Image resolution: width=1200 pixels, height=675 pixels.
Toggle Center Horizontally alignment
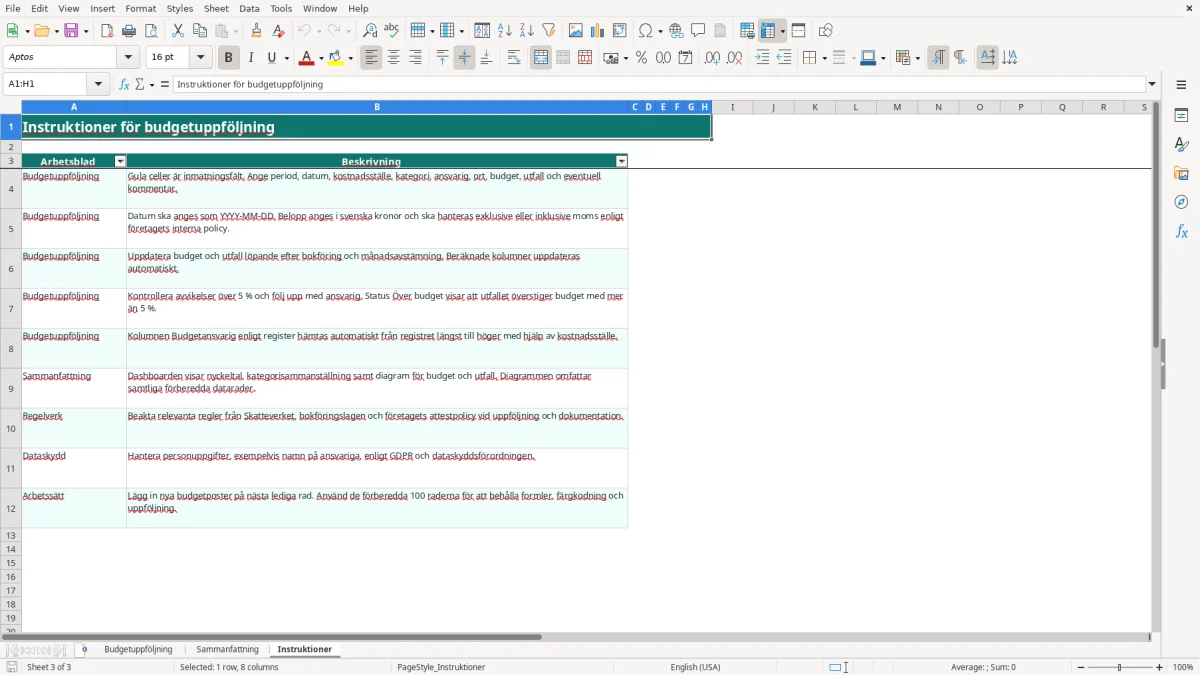tap(394, 58)
